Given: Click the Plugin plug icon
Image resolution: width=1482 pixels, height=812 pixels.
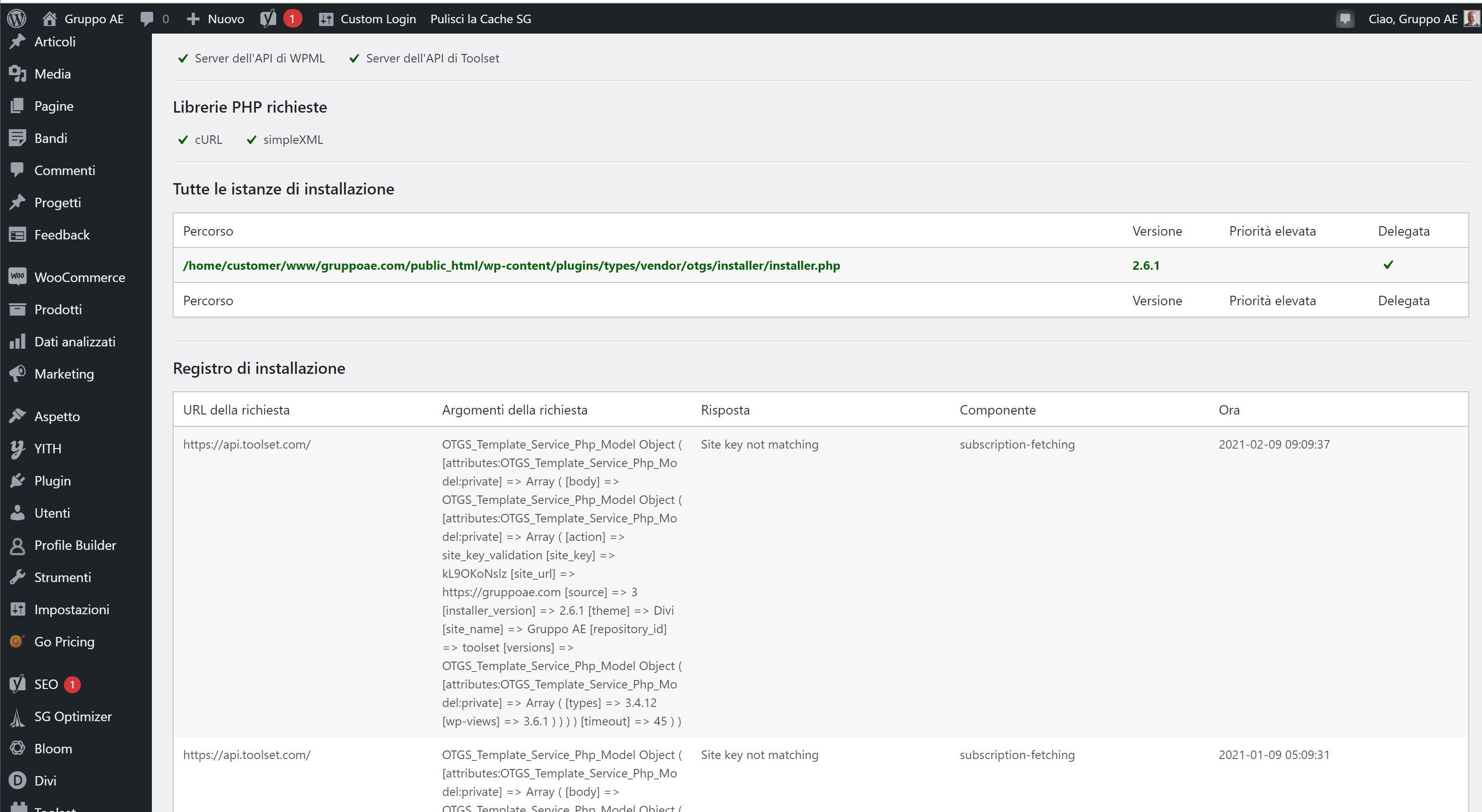Looking at the screenshot, I should [17, 480].
